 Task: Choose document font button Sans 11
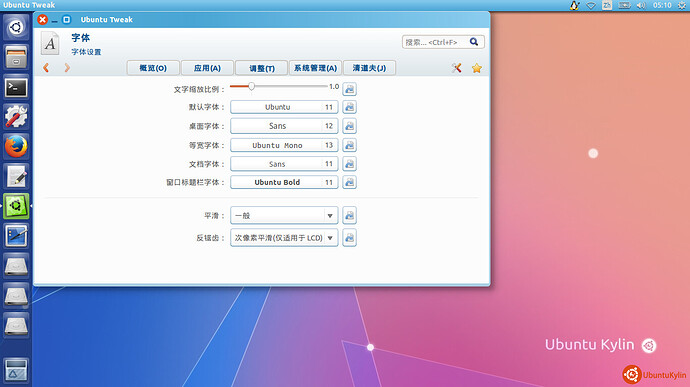(284, 164)
